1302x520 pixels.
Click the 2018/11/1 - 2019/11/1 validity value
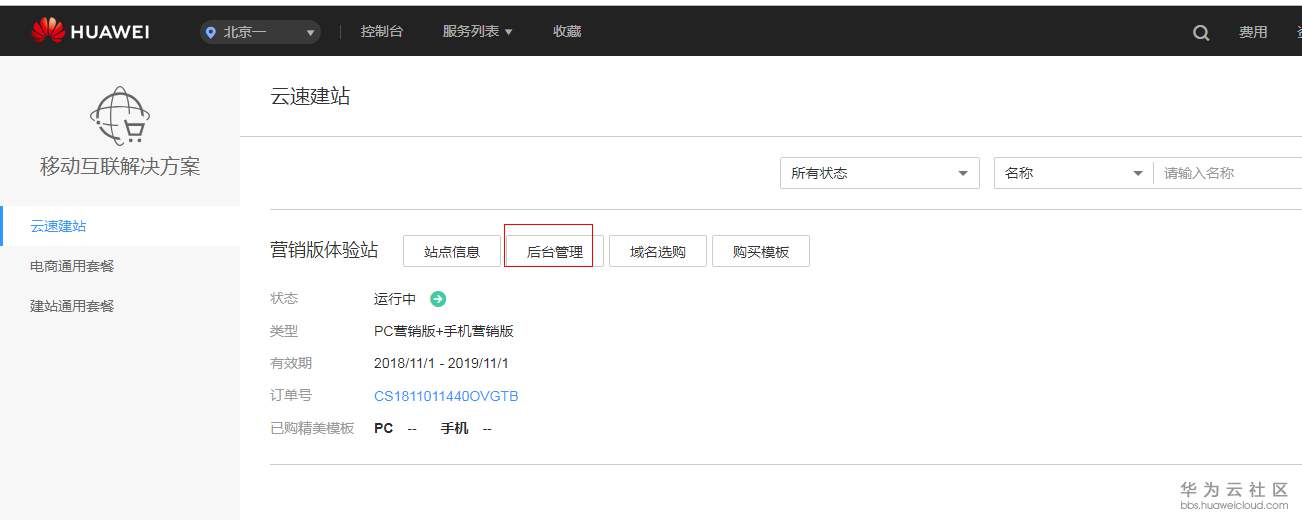click(441, 363)
